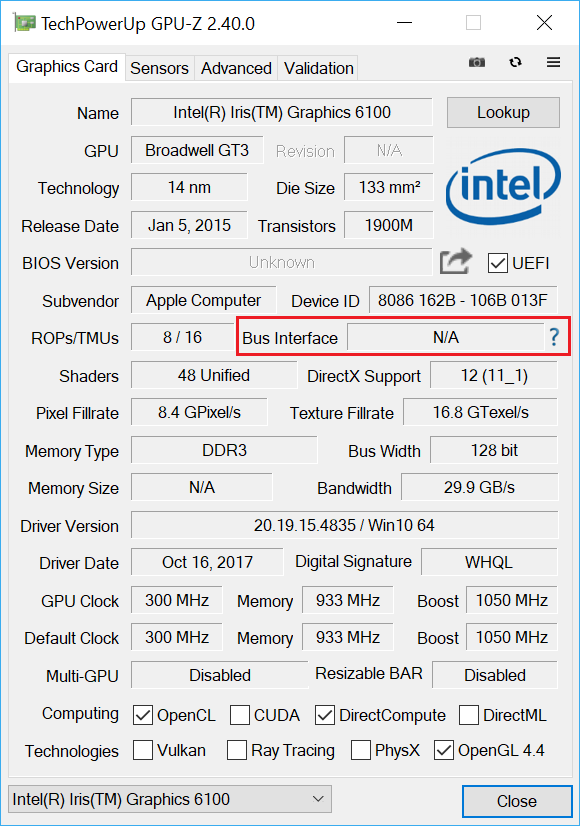Enable the Vulkan checkbox
Image resolution: width=580 pixels, height=826 pixels.
pyautogui.click(x=143, y=750)
